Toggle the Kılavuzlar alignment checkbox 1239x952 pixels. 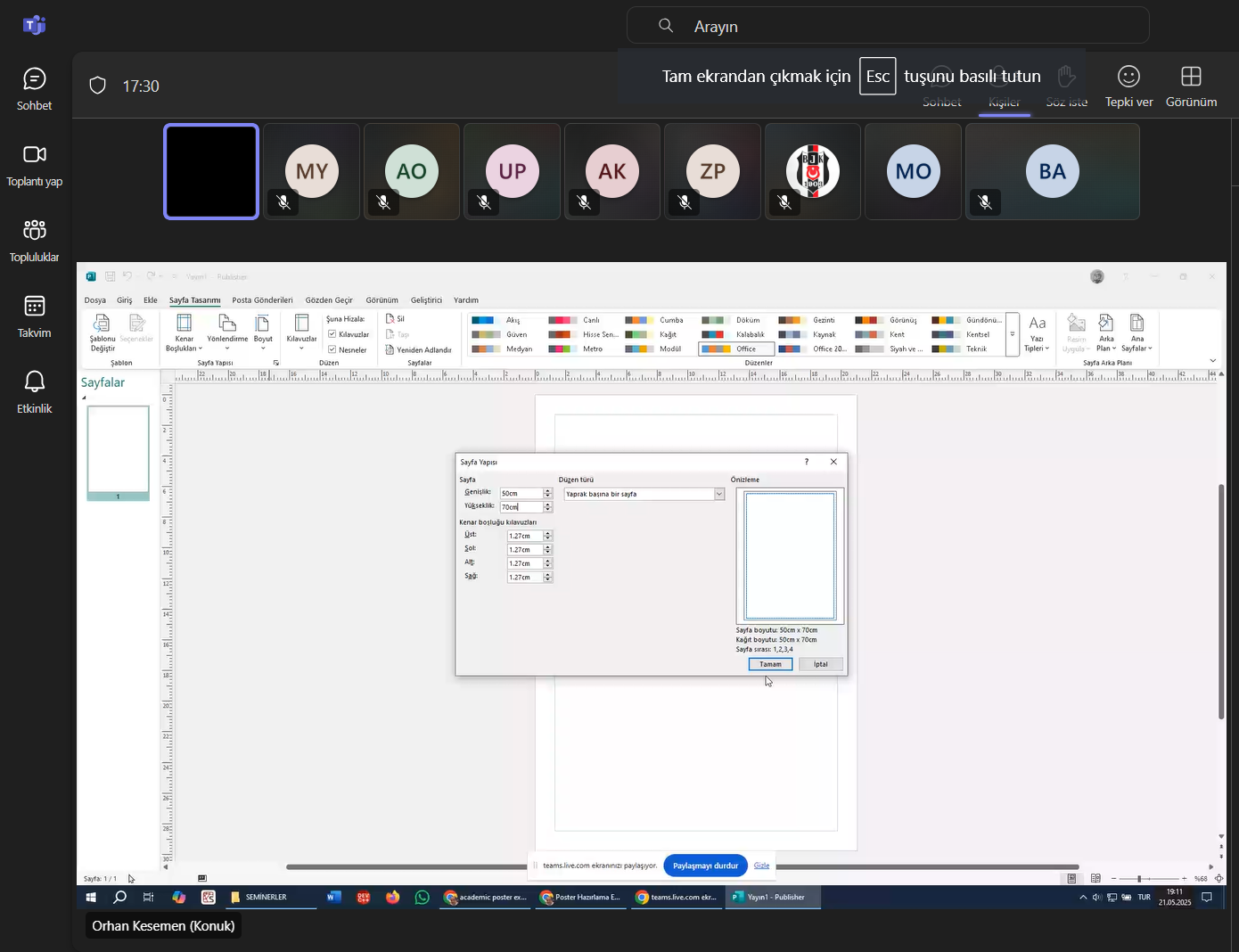(332, 334)
